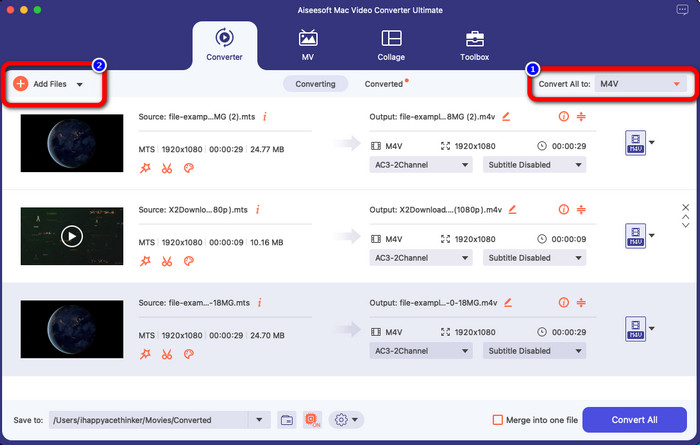Rename output file-exampl...-0-18MG.m4v
Screen dimensions: 700x445
[508, 303]
